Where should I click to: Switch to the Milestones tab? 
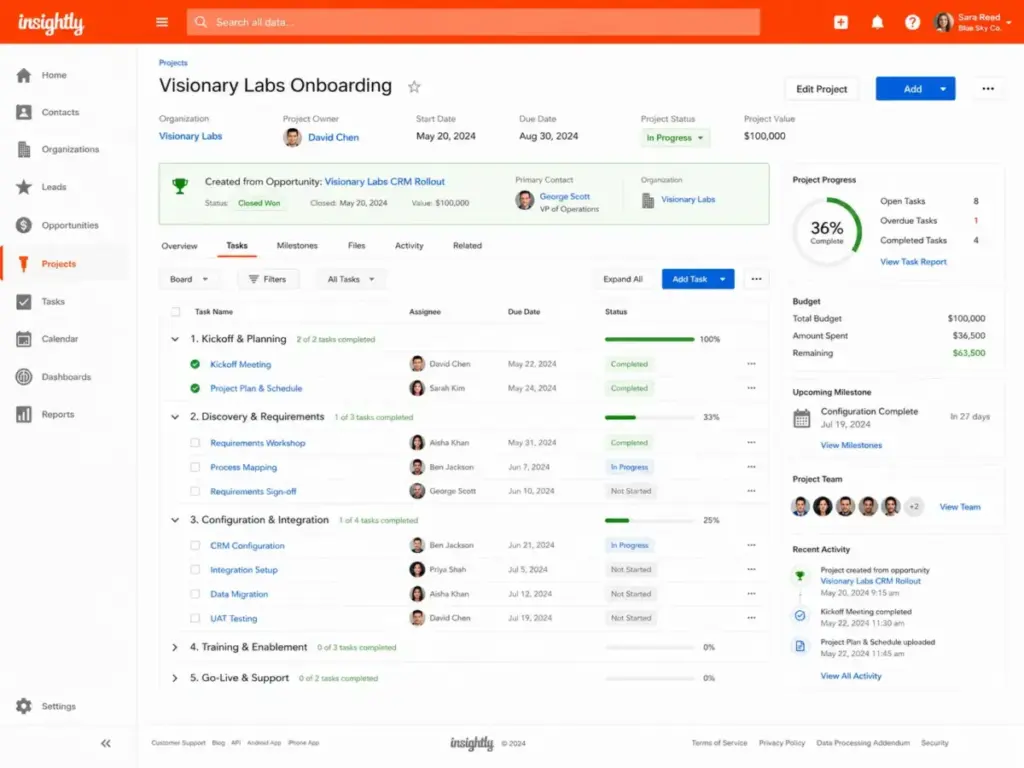point(297,246)
